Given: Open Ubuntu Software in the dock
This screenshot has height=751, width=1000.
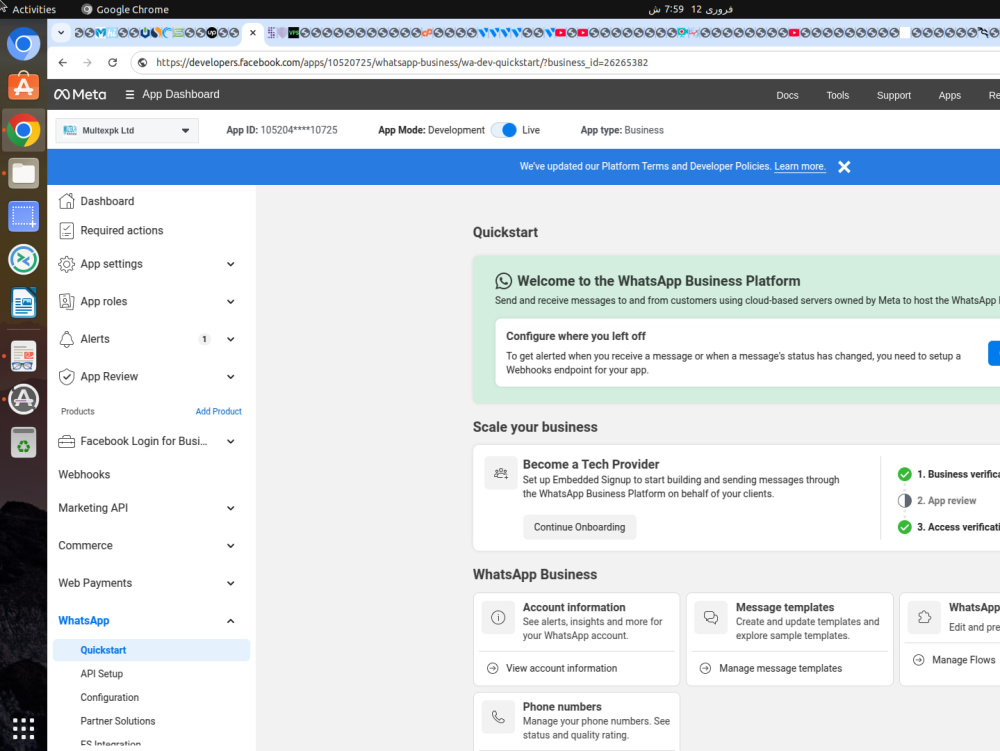Looking at the screenshot, I should pos(24,85).
